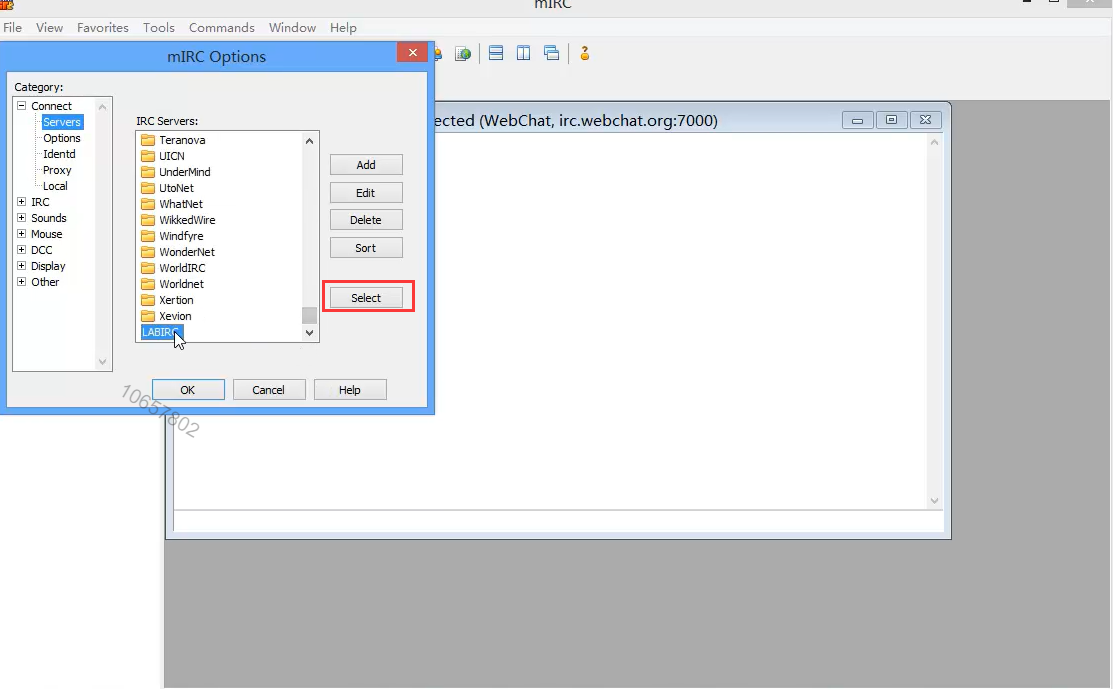This screenshot has height=689, width=1113.
Task: Click the Add server button
Action: coord(366,165)
